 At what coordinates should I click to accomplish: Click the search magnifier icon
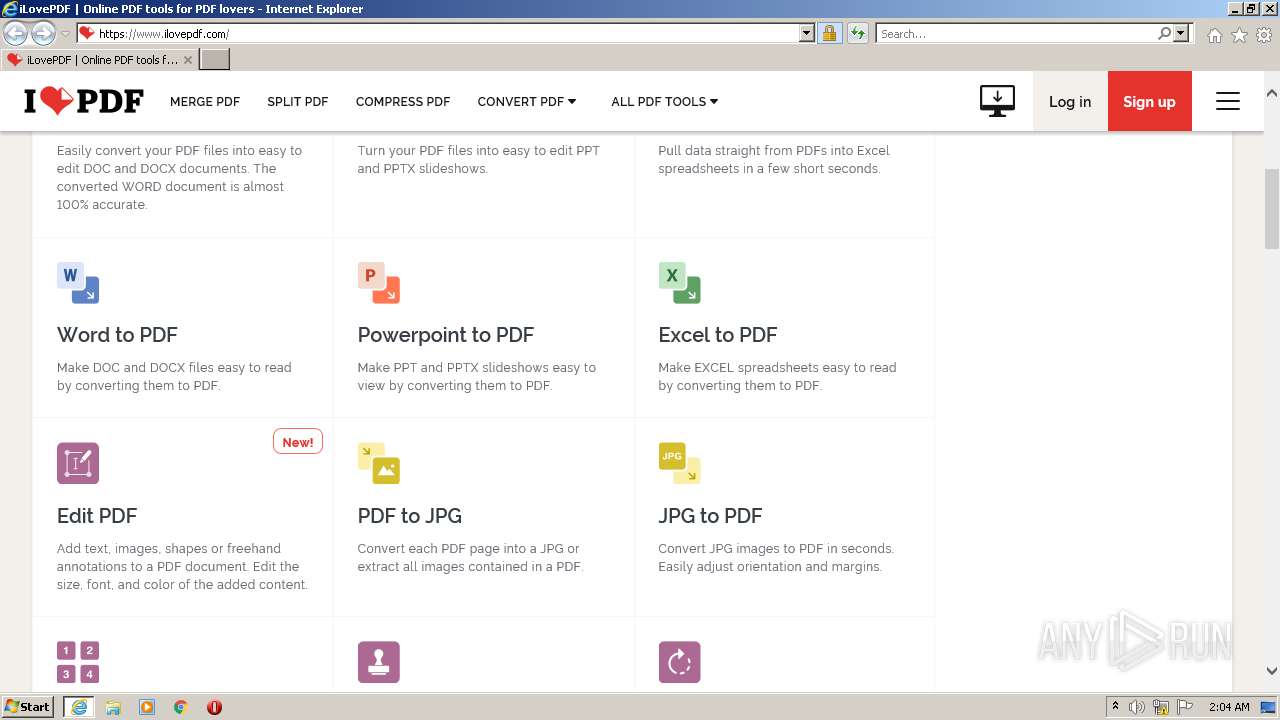coord(1164,33)
